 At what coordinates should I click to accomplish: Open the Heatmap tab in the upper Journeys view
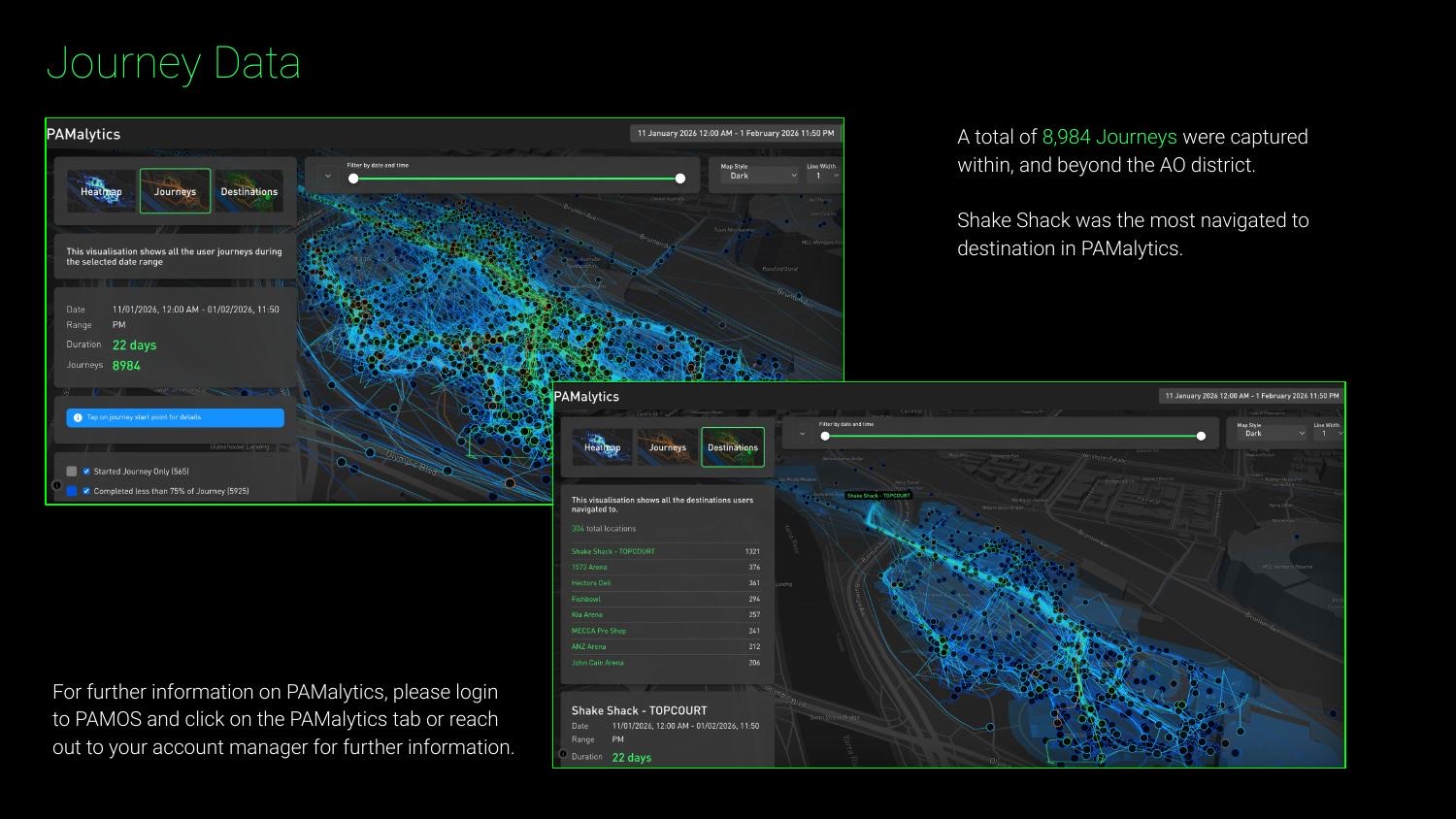tap(101, 191)
